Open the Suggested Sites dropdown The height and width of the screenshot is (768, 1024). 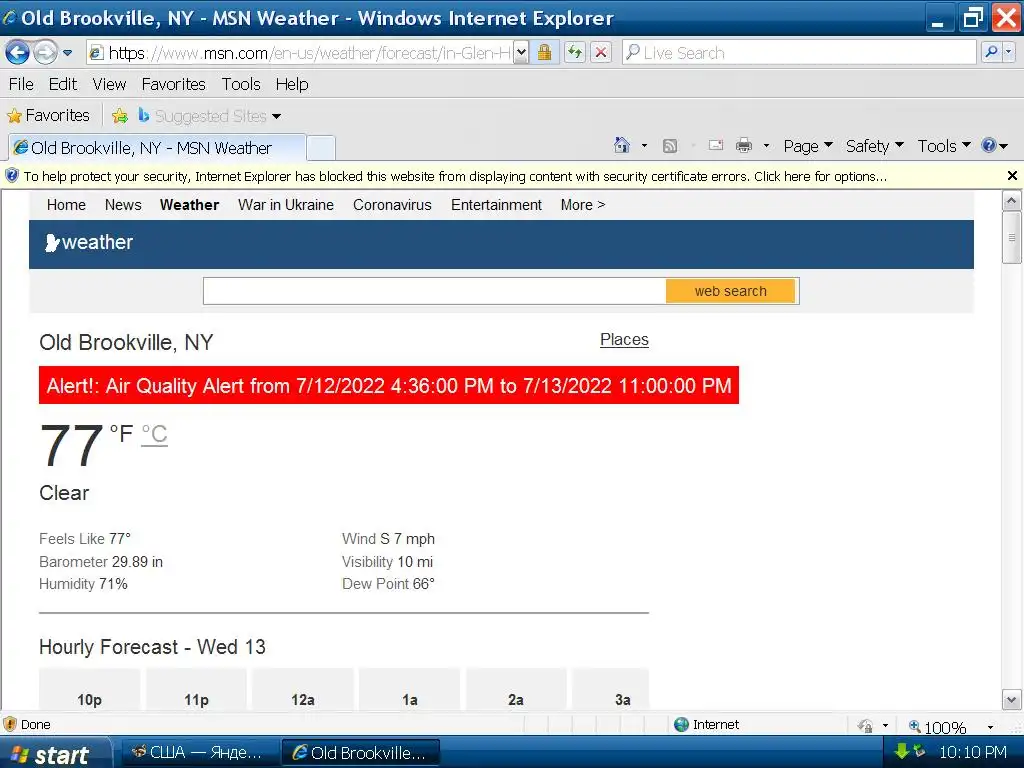pos(209,116)
